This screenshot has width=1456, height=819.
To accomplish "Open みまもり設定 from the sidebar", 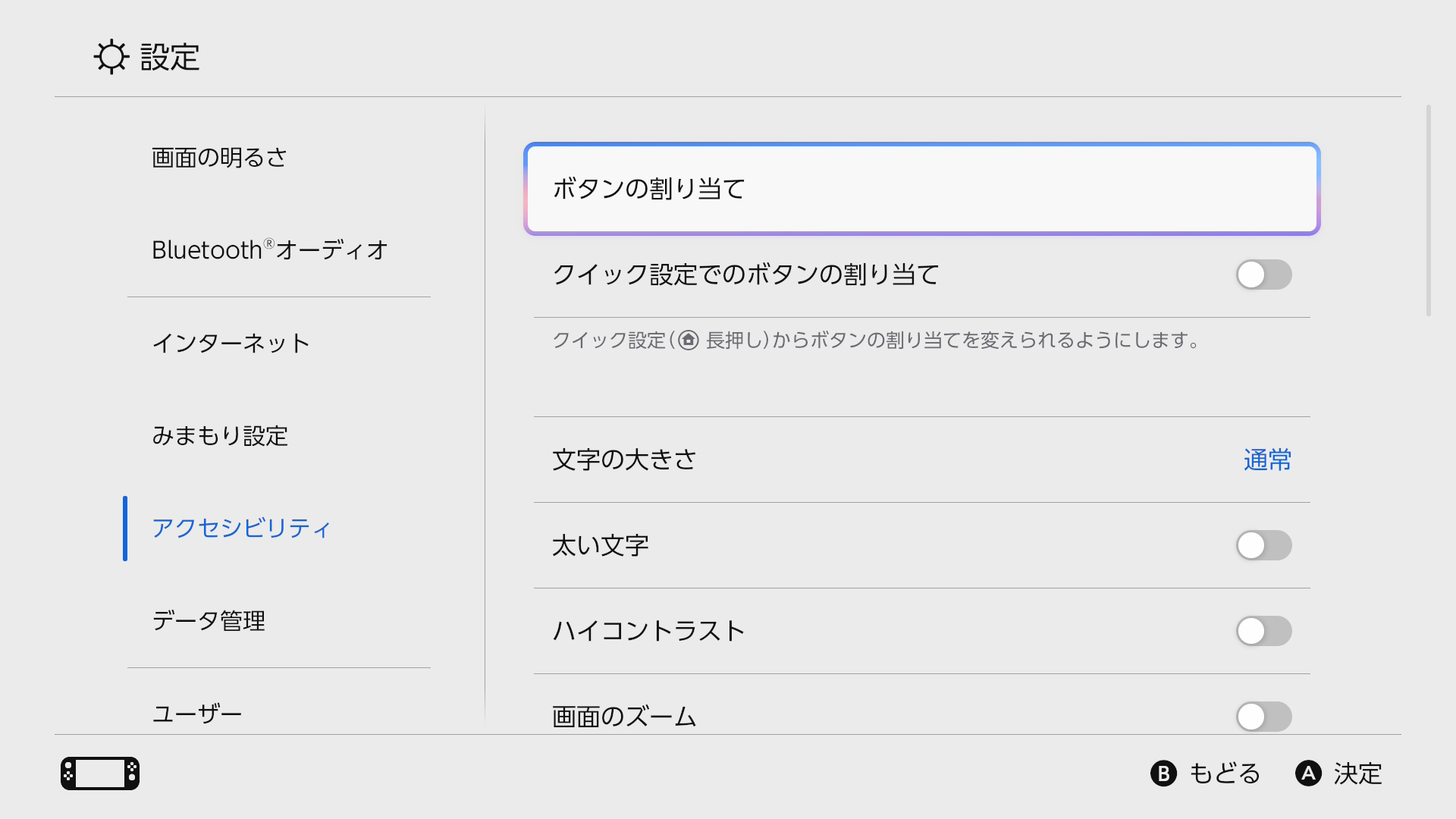I will click(220, 437).
